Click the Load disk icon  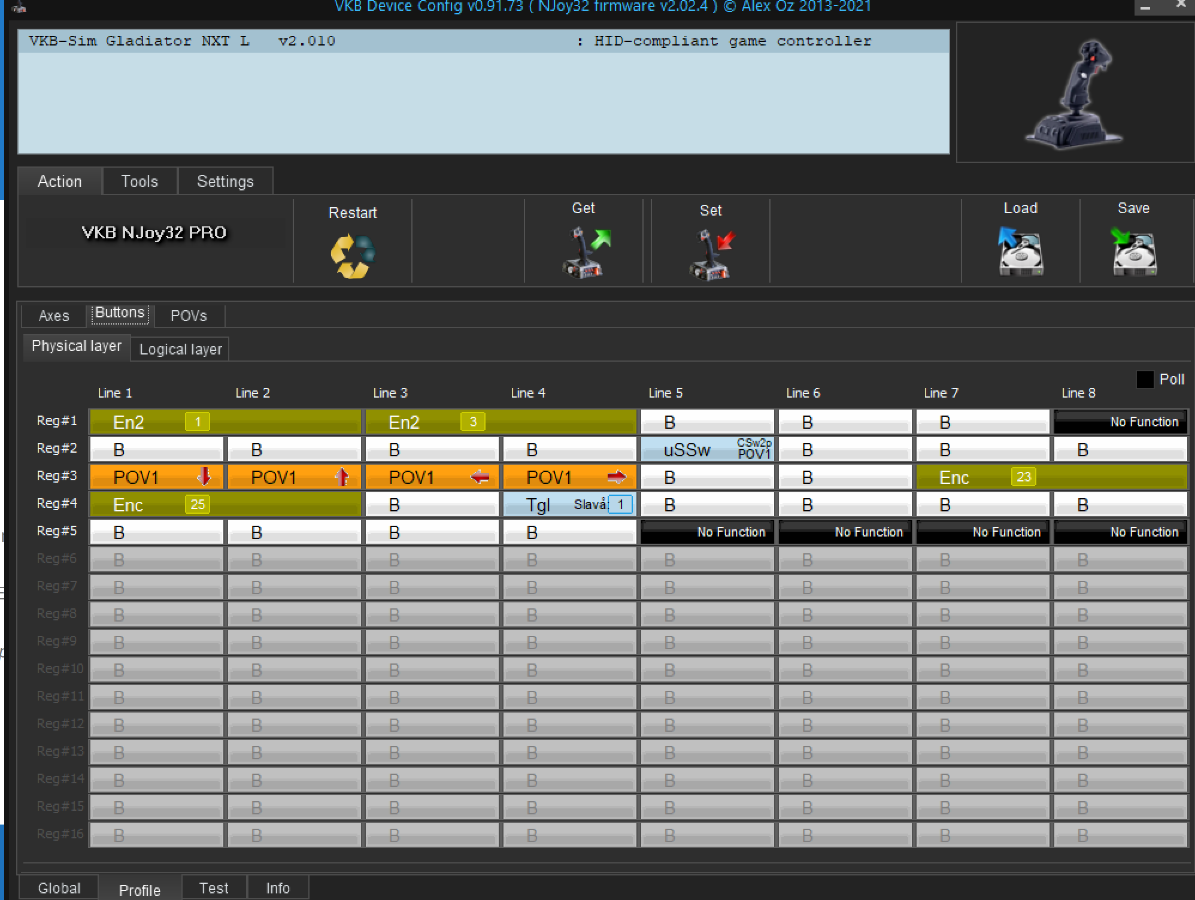tap(1020, 250)
